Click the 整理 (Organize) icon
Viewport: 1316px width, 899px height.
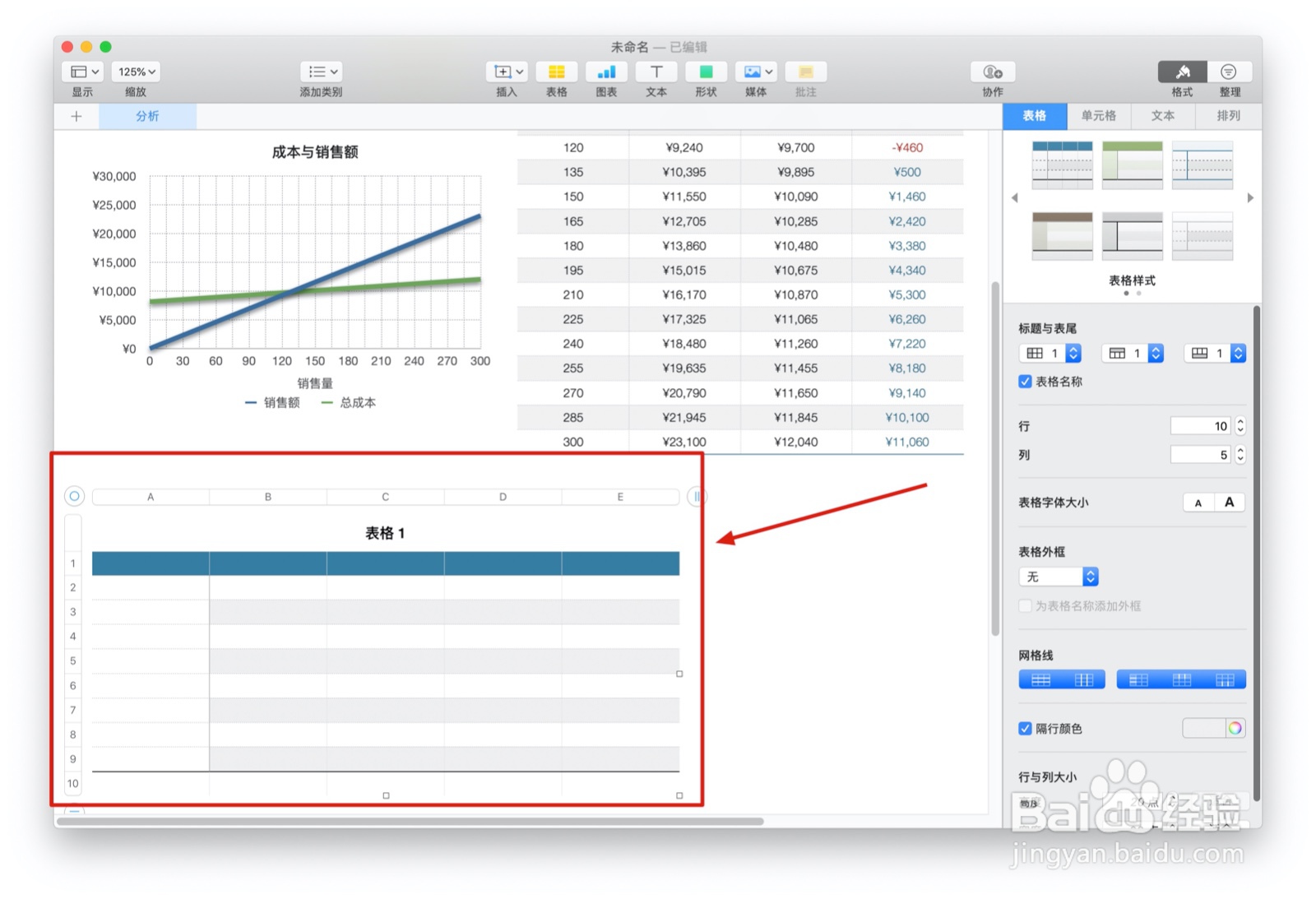[x=1229, y=72]
